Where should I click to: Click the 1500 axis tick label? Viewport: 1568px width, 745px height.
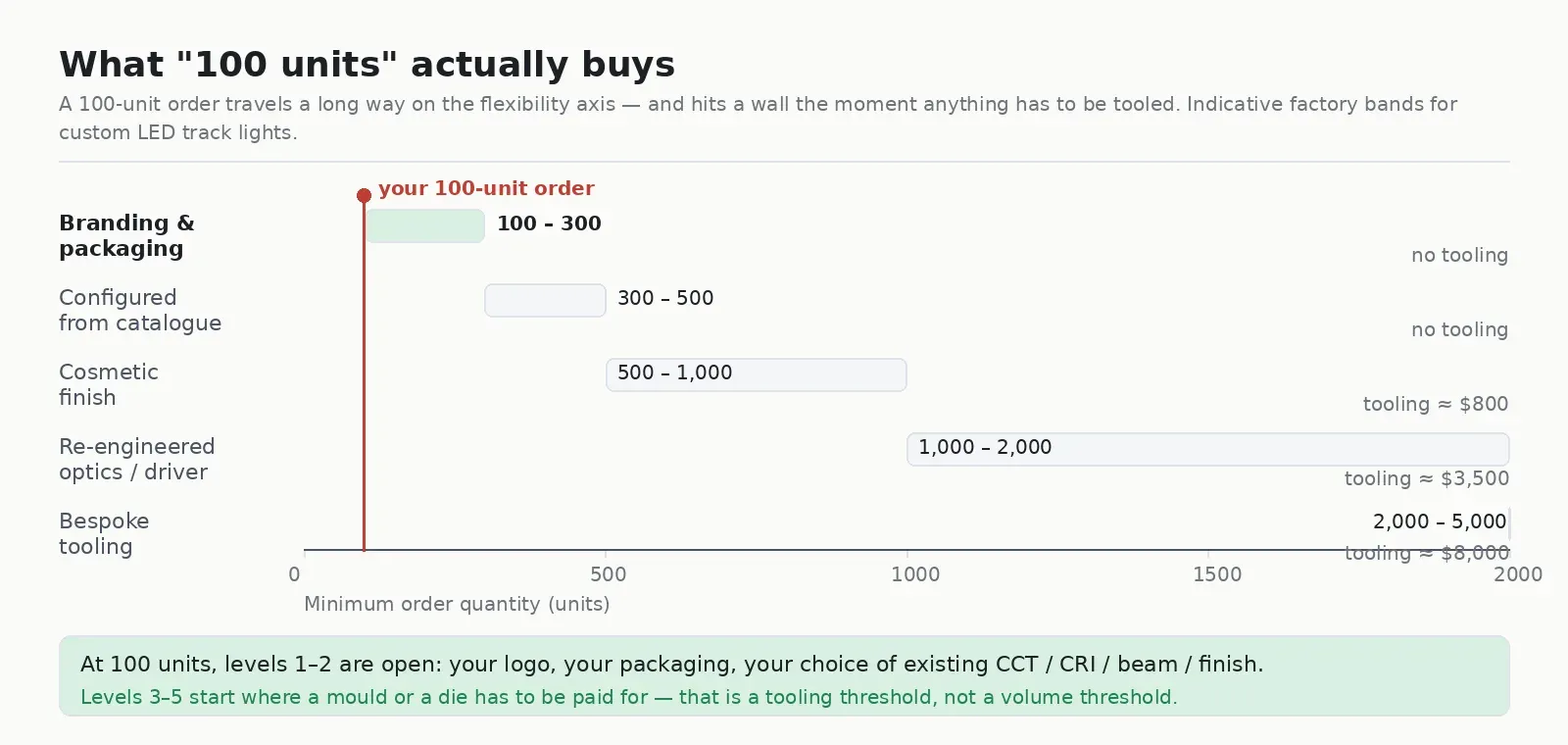tap(1217, 574)
